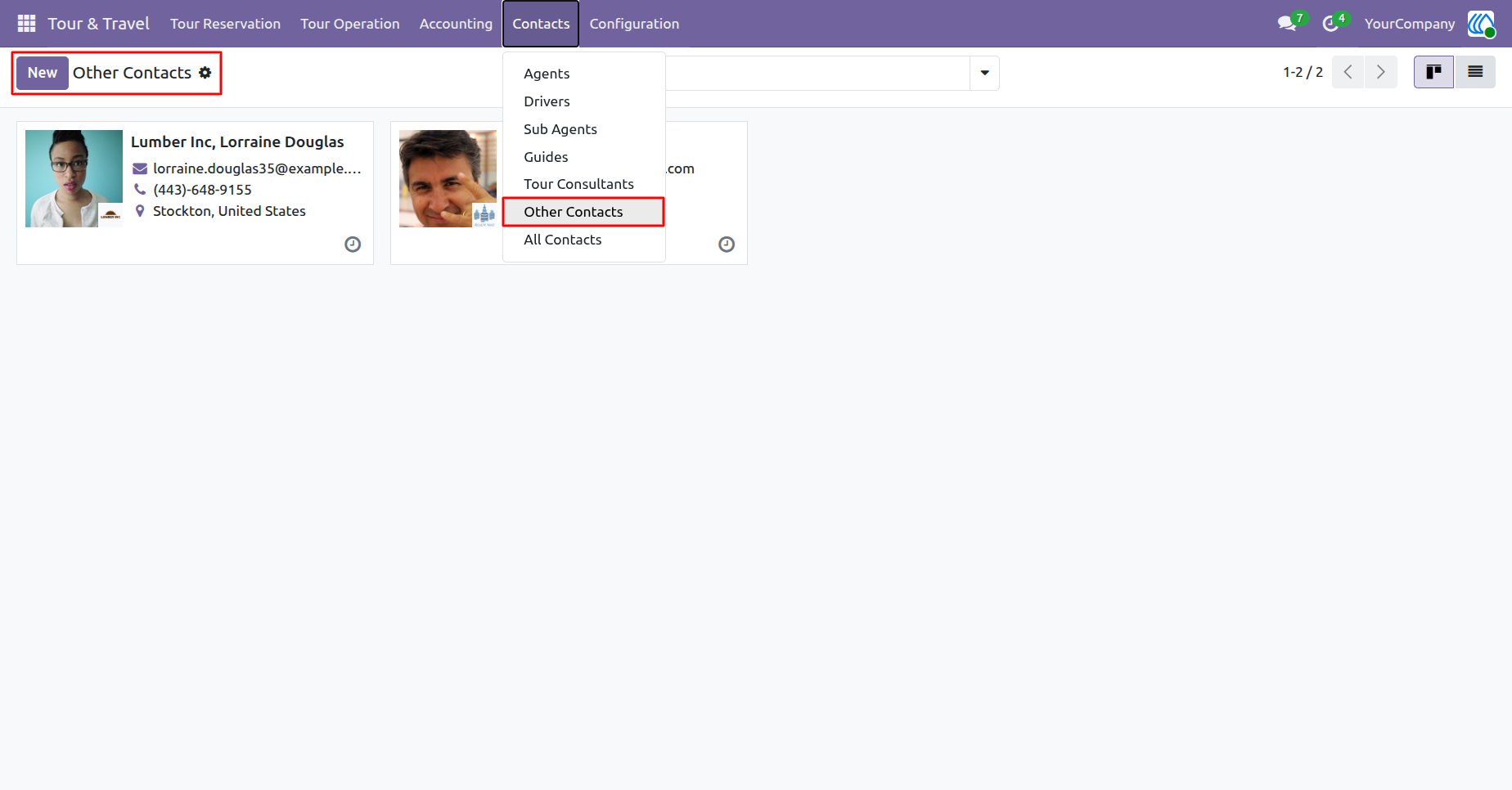Image resolution: width=1512 pixels, height=790 pixels.
Task: Click the search input field
Action: (817, 73)
